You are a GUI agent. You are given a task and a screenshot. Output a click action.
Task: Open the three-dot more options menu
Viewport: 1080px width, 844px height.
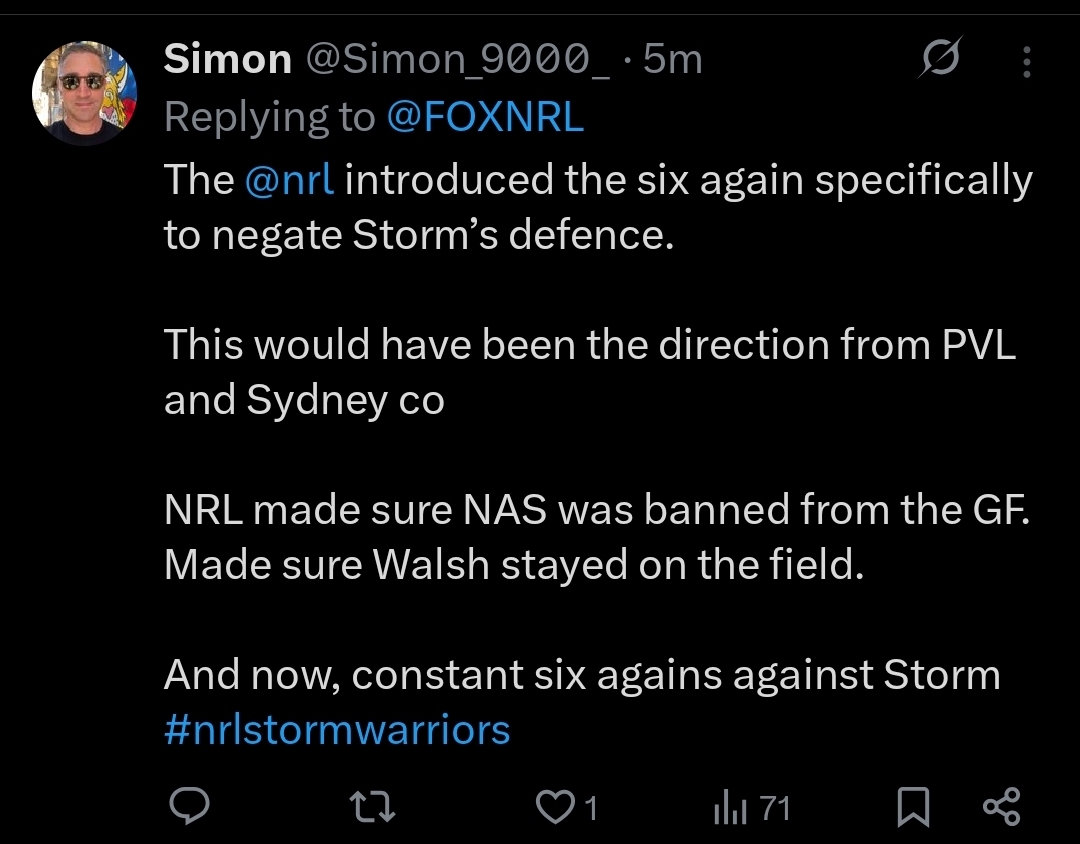[1026, 62]
